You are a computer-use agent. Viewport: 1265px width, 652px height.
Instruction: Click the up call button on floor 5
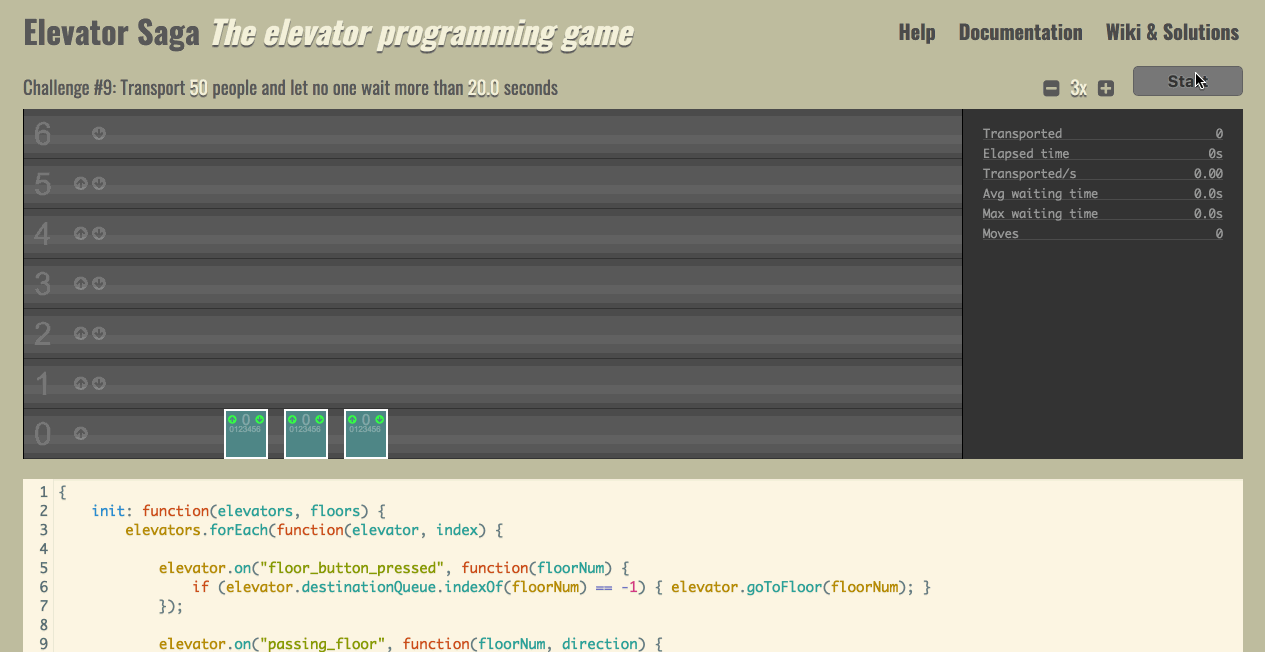(x=81, y=183)
